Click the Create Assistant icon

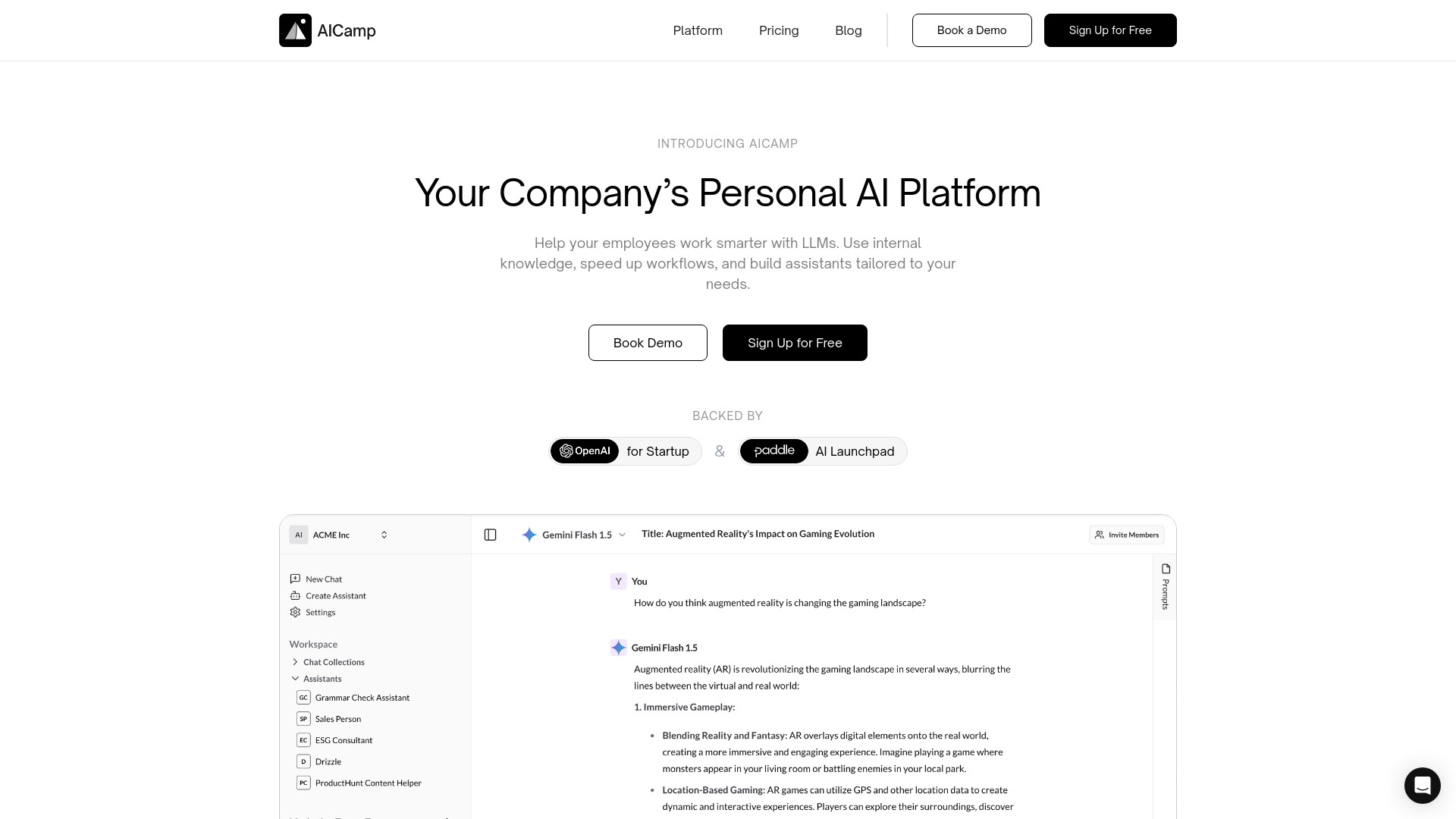point(295,595)
